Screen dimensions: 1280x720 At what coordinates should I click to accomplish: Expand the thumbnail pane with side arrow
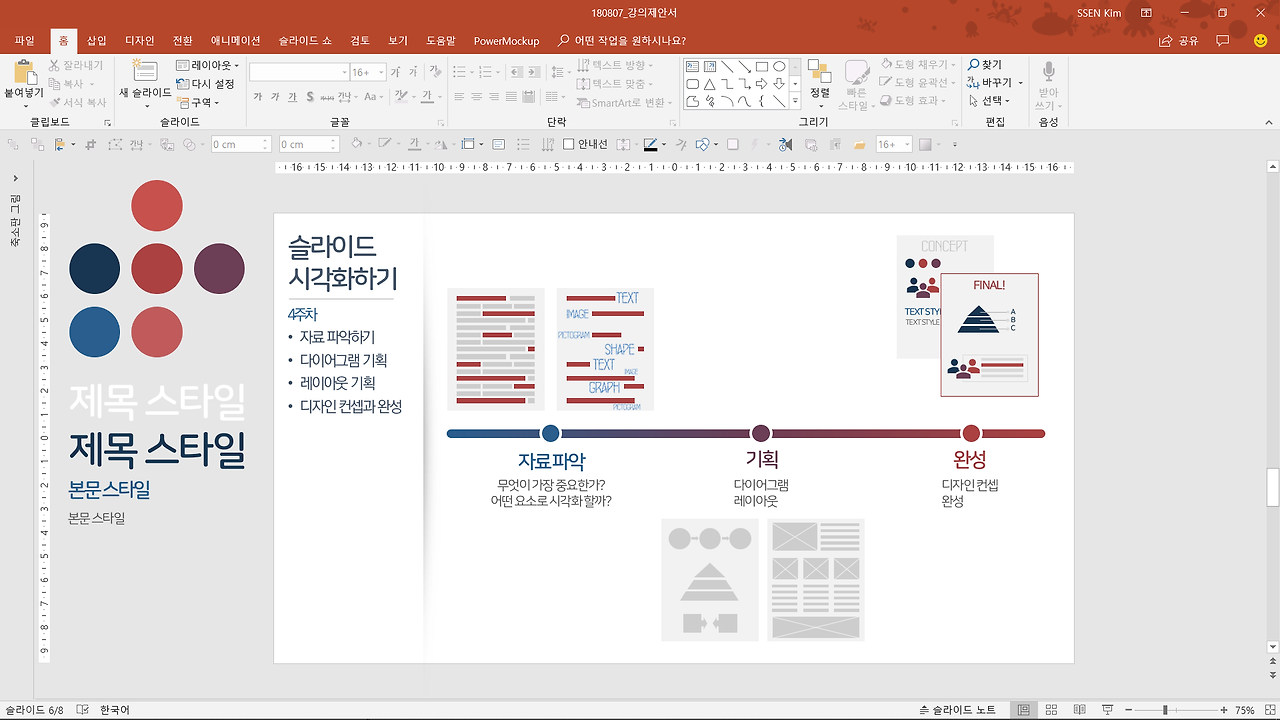16,178
